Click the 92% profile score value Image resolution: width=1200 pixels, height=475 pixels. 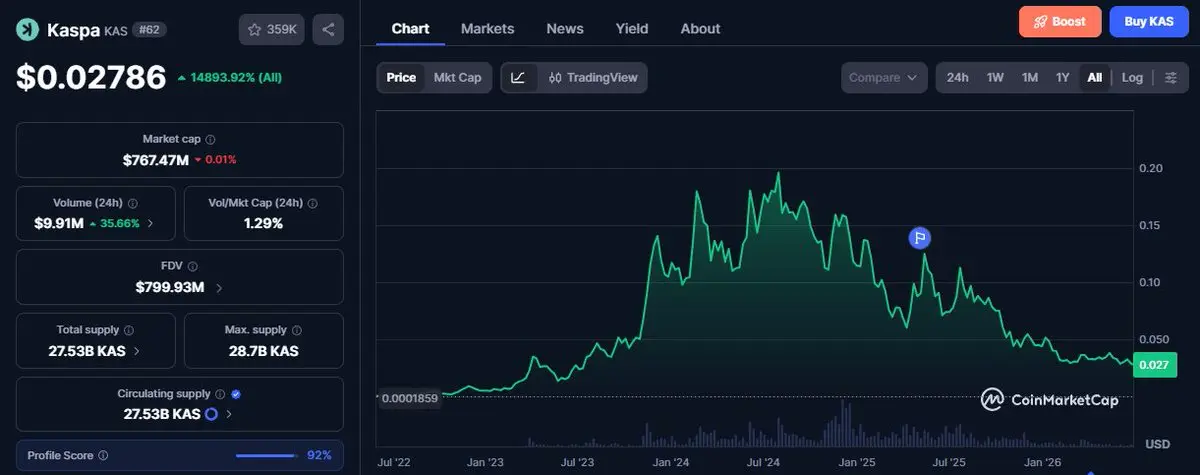tap(319, 455)
